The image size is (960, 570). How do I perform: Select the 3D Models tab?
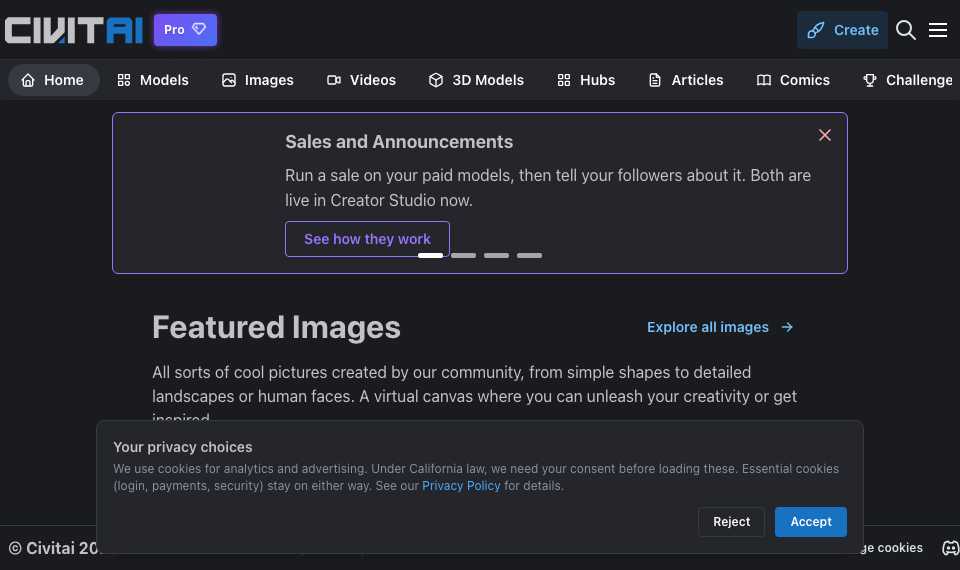[x=476, y=80]
